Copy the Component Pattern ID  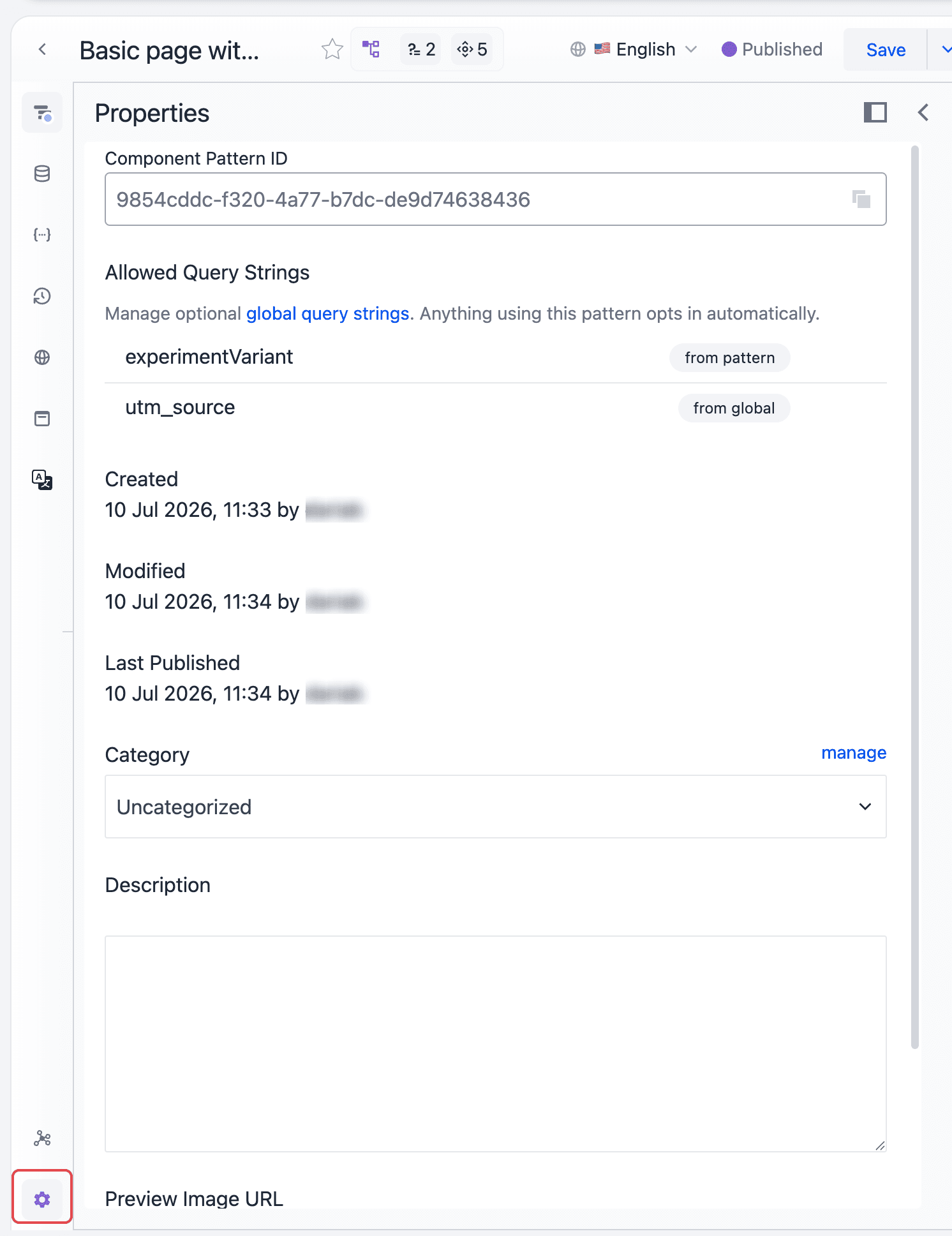(861, 199)
